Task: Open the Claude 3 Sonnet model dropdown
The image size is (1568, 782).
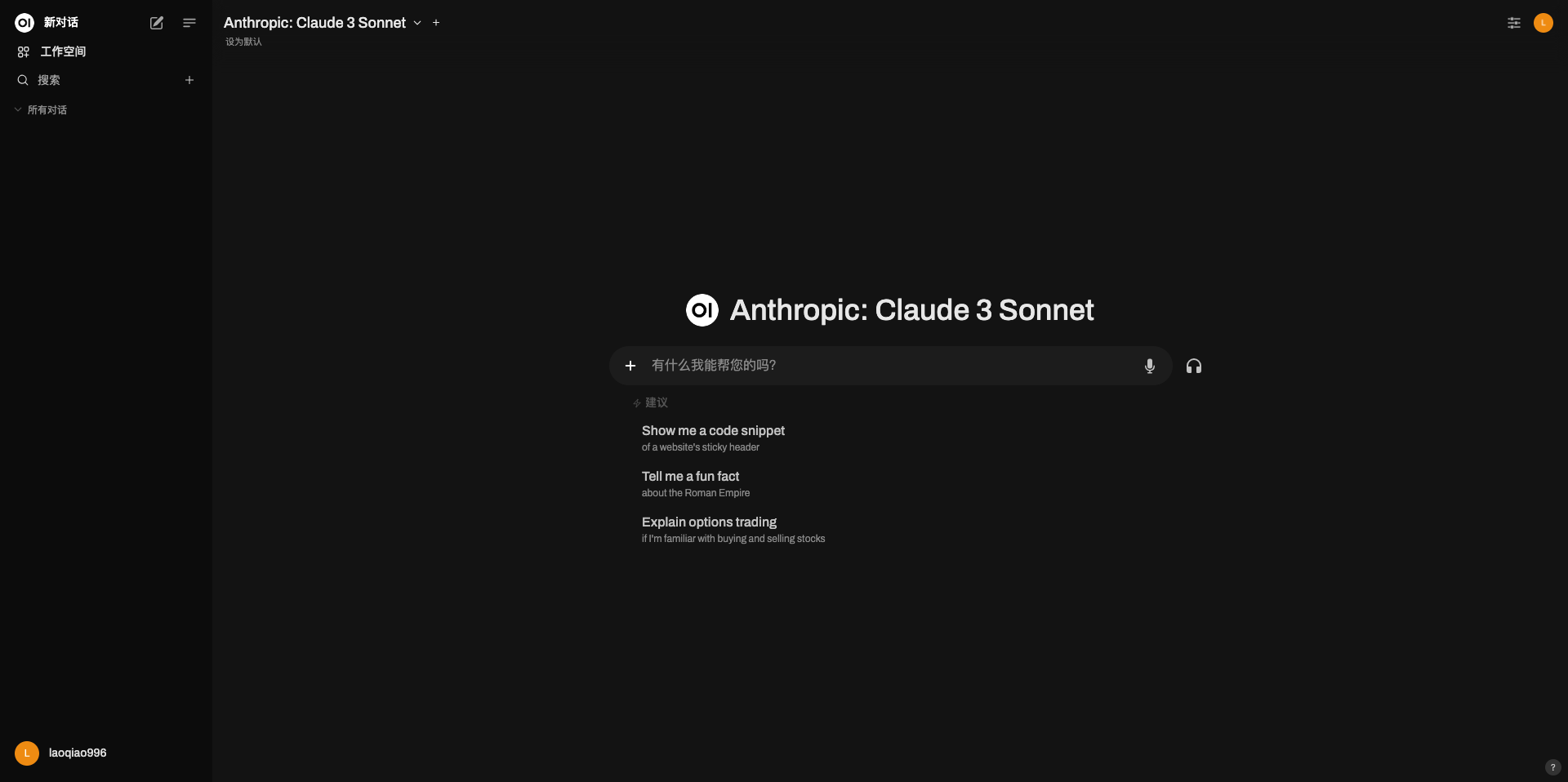Action: point(323,23)
